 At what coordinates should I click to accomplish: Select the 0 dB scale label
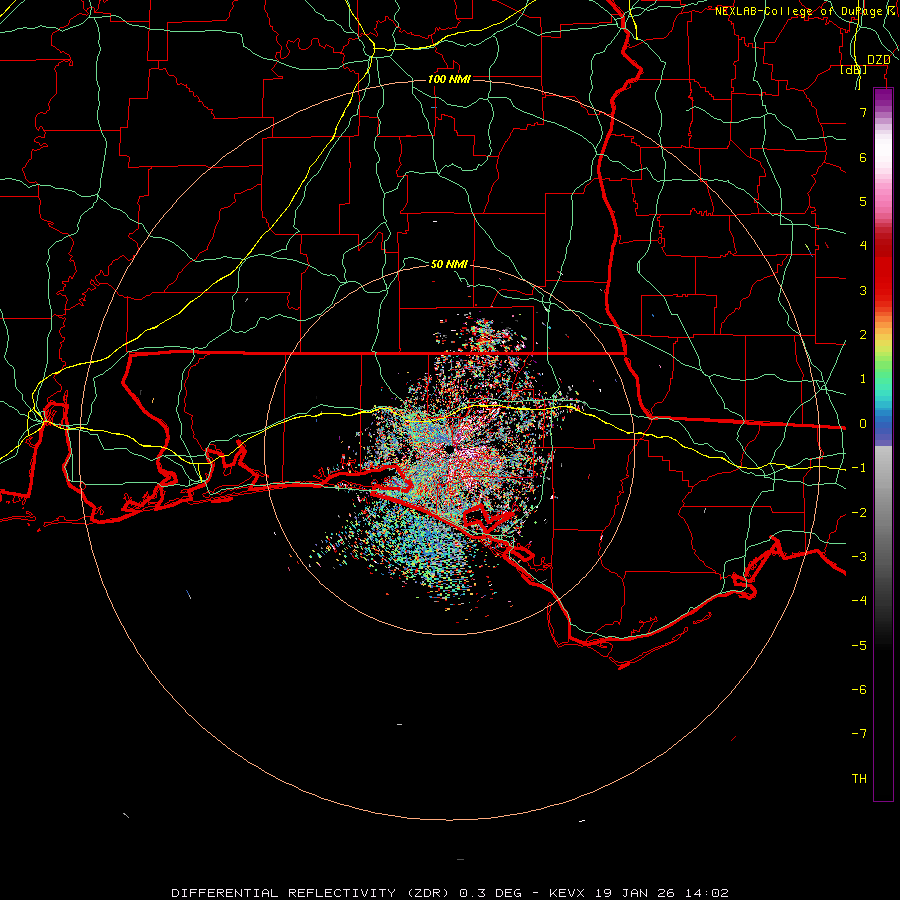point(863,424)
